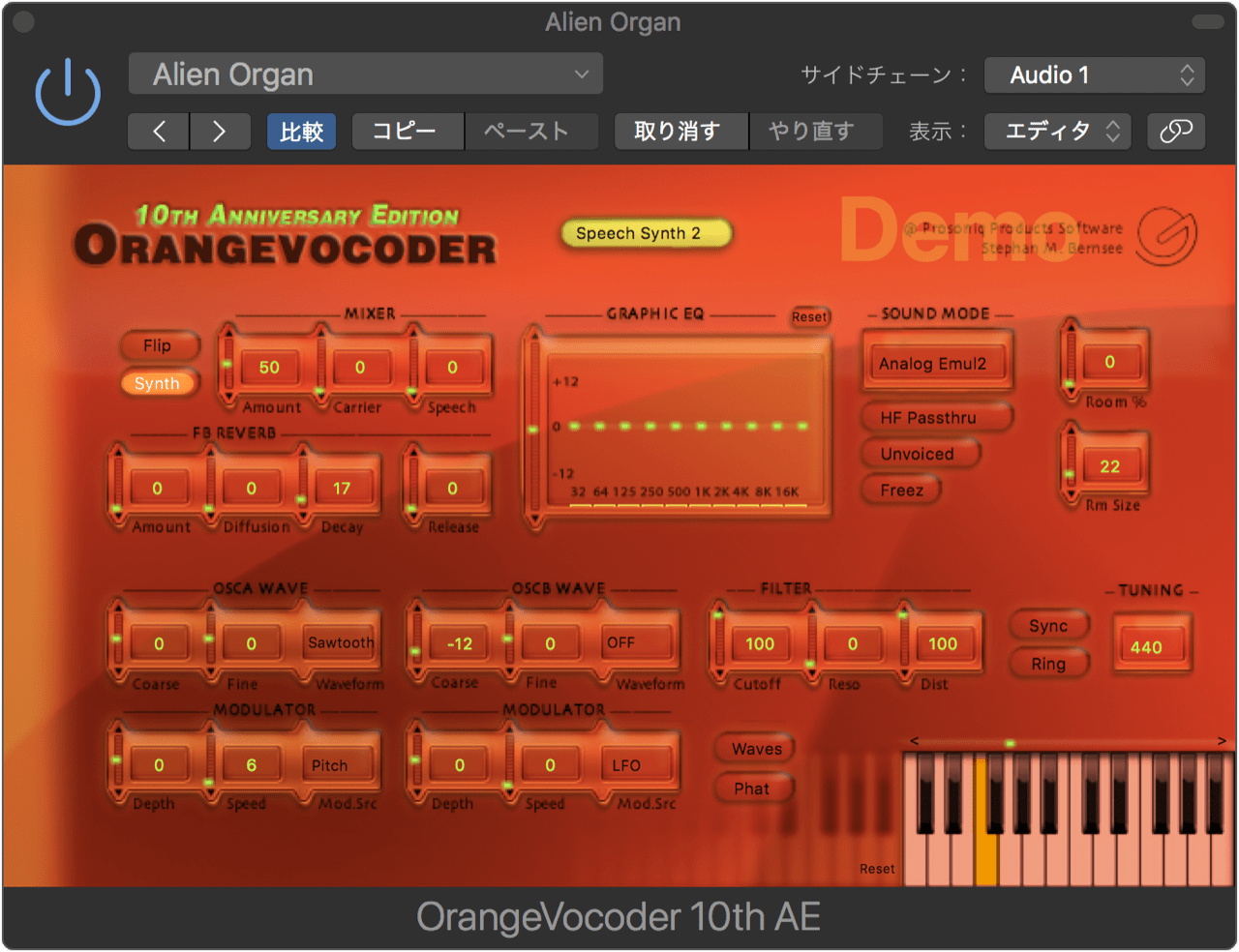This screenshot has width=1239, height=952.
Task: Load the previous preset with the left arrow
Action: click(158, 132)
